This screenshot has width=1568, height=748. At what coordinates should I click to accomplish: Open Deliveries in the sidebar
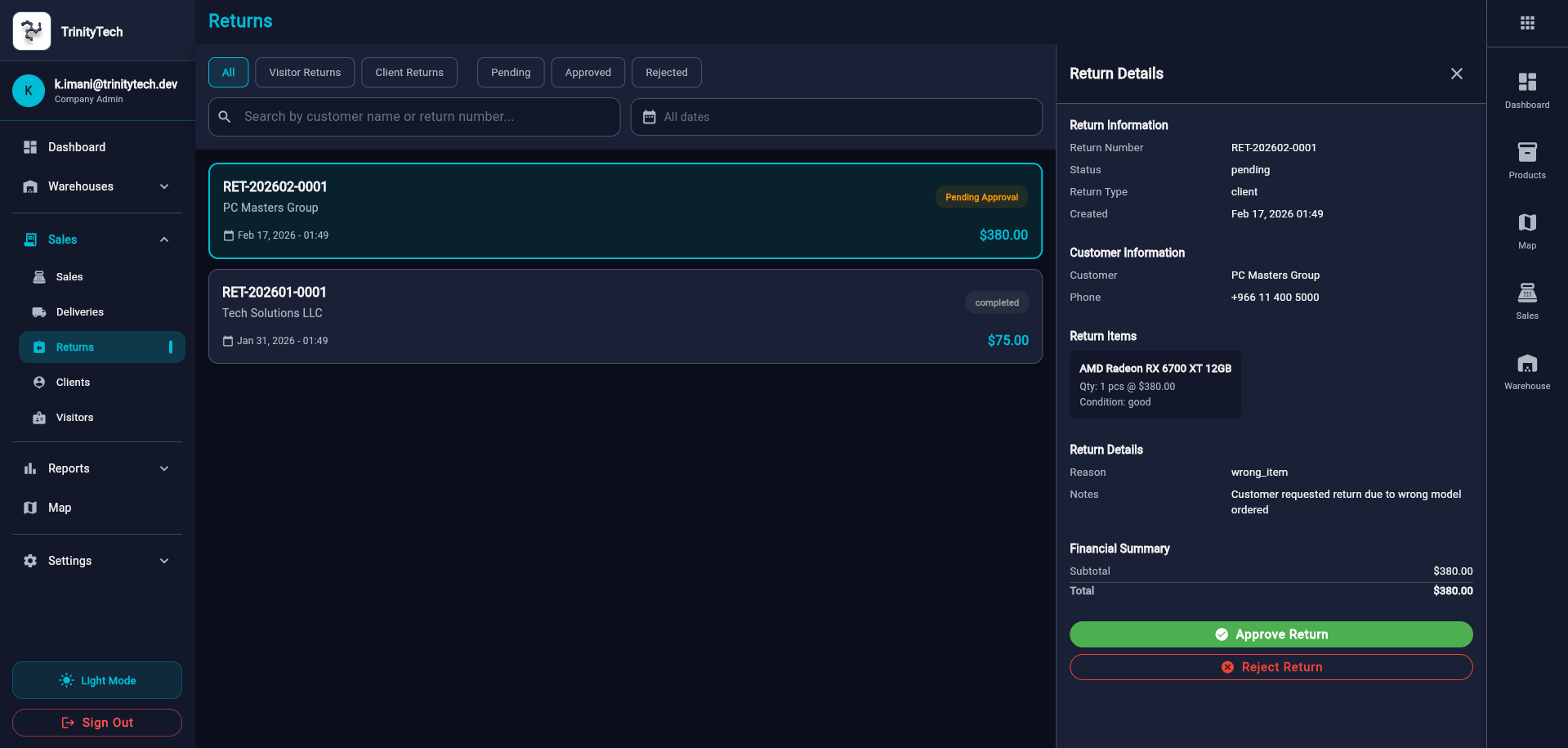pyautogui.click(x=80, y=312)
